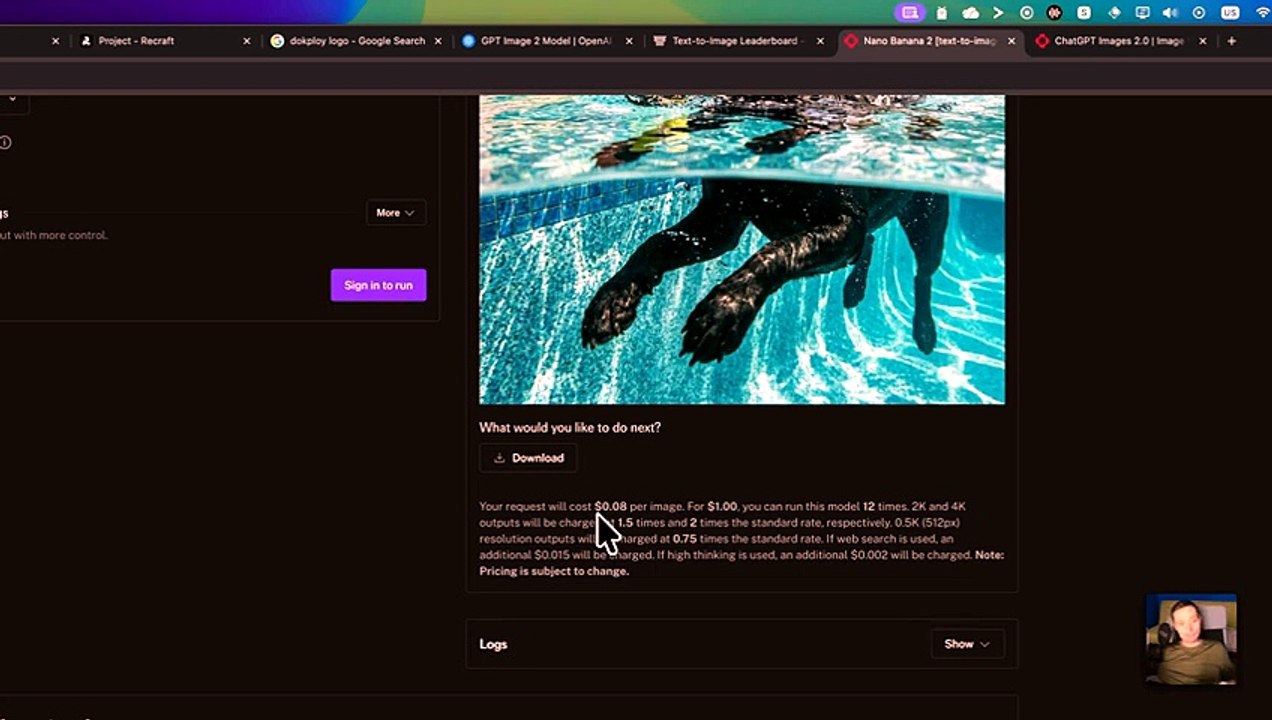The height and width of the screenshot is (720, 1272).
Task: Select the Nano Banana 2 tab
Action: coord(929,41)
